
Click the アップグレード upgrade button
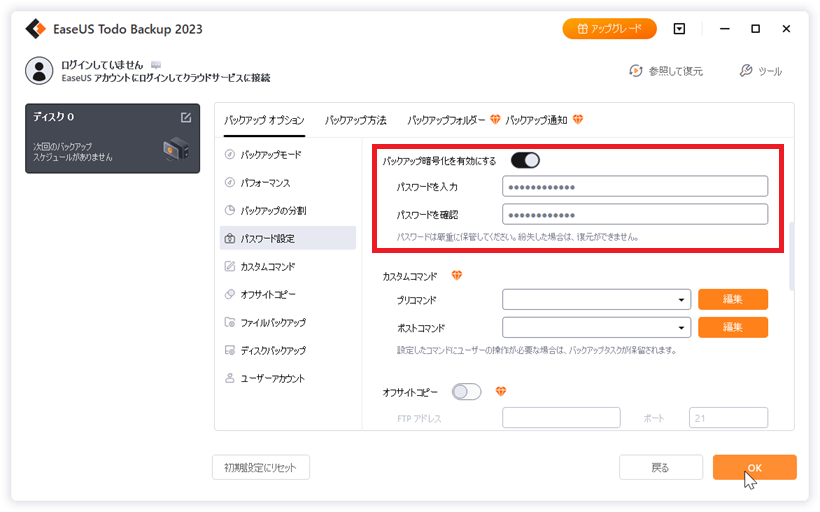pyautogui.click(x=609, y=29)
